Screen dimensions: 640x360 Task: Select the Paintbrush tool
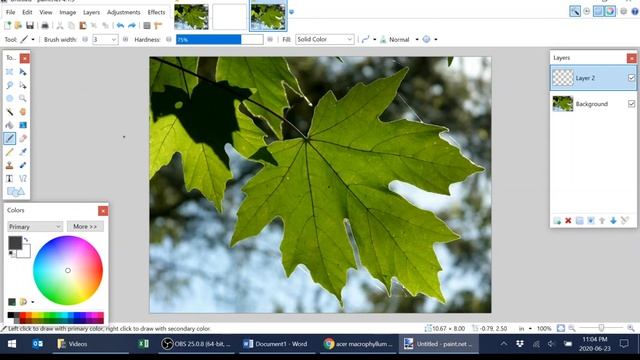pos(9,138)
